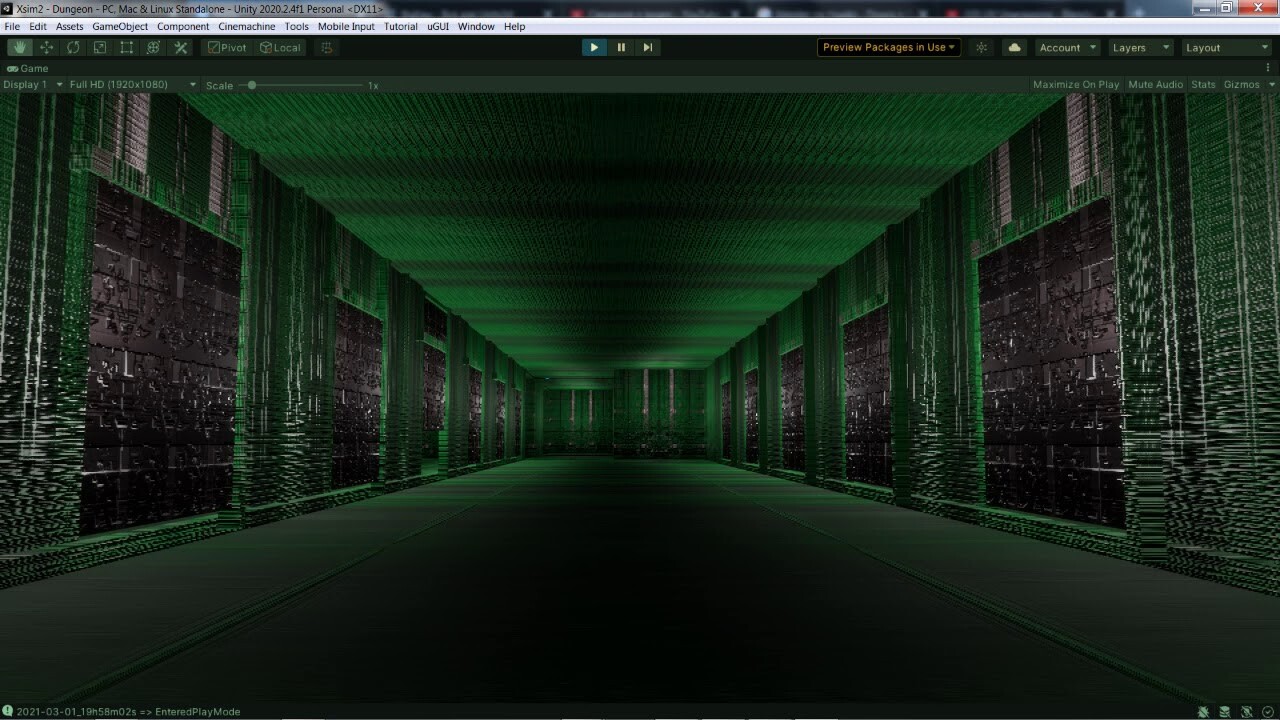Toggle Pivot handle position mode
This screenshot has width=1280, height=720.
227,47
